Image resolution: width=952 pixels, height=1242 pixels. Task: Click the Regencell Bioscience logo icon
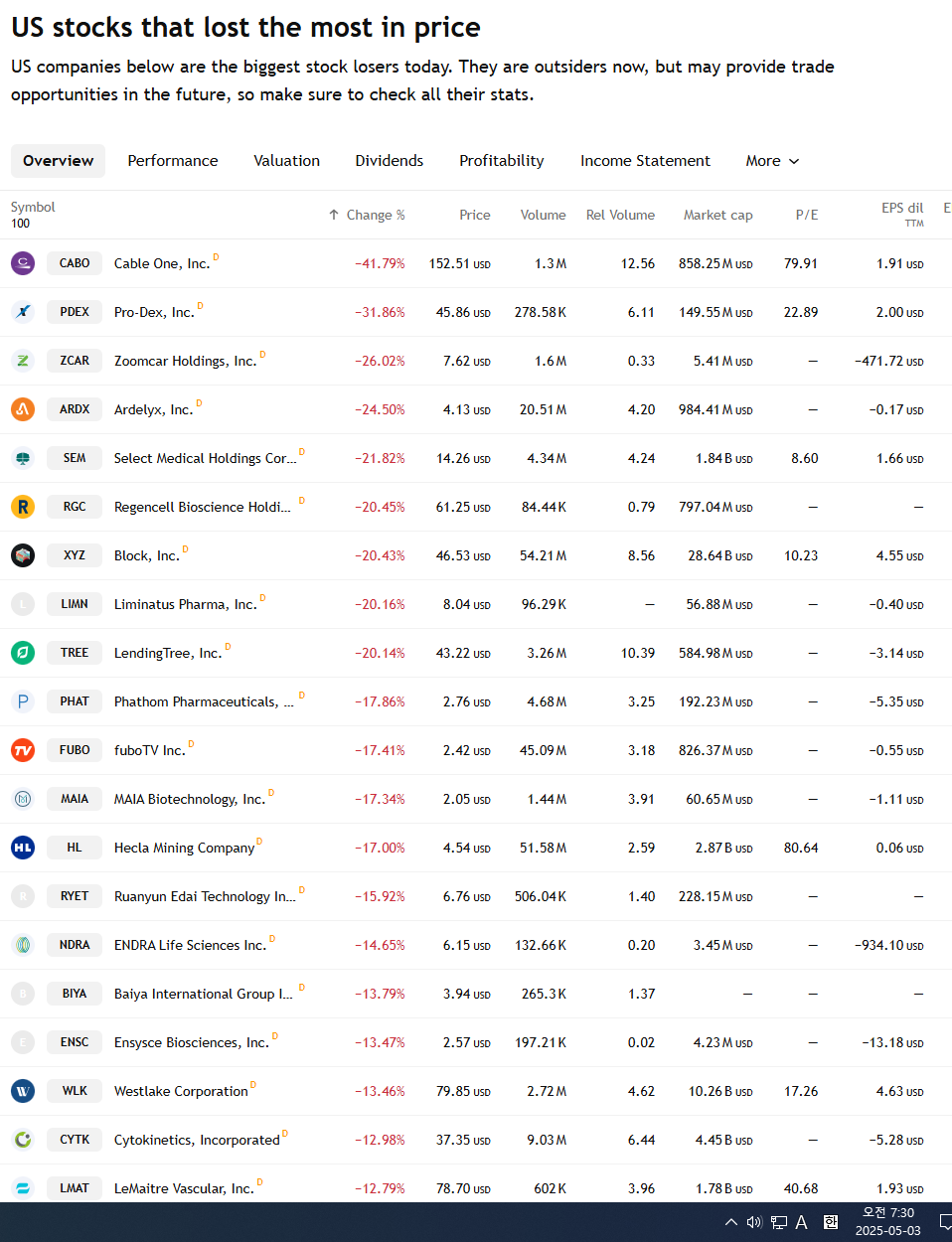[x=23, y=507]
